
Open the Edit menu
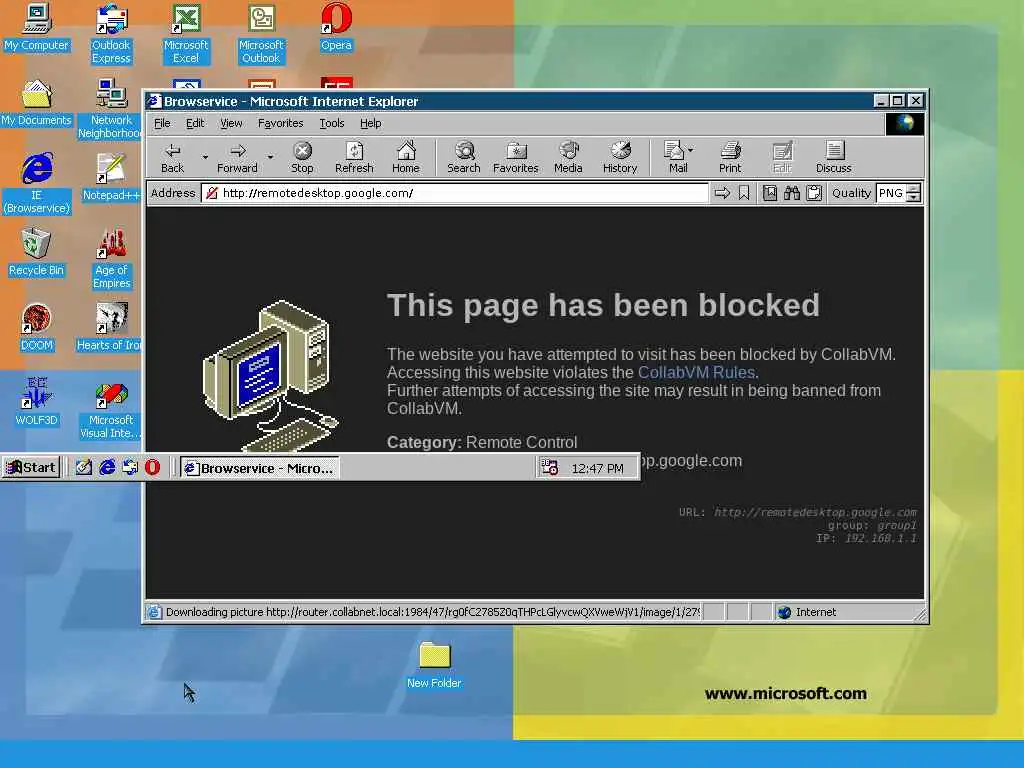pyautogui.click(x=195, y=123)
